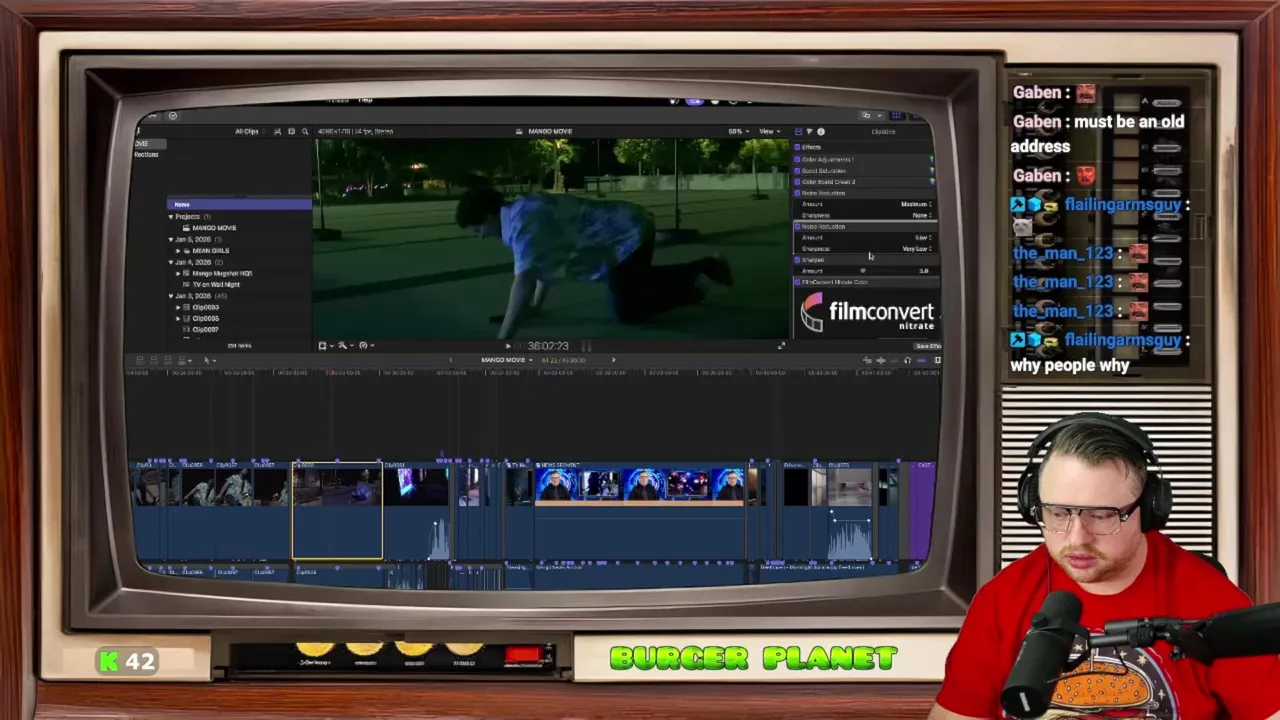Select MANGO MOVIE project in browser
Screen dimensions: 1280x720
coord(214,228)
